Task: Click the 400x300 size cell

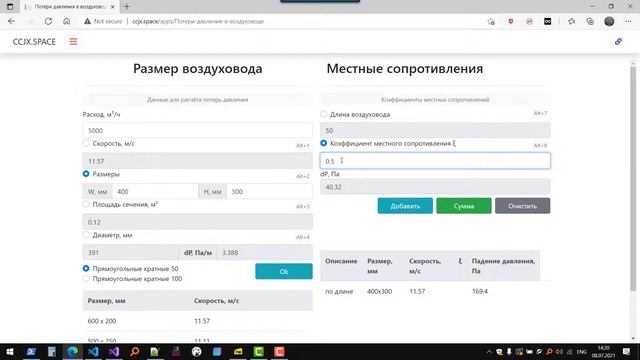Action: [379, 291]
